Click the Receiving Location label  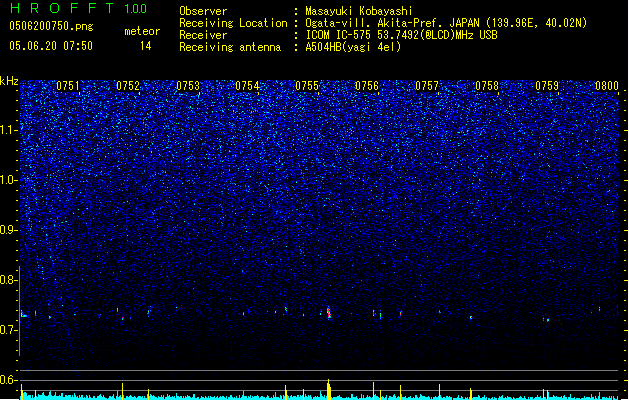[233, 23]
